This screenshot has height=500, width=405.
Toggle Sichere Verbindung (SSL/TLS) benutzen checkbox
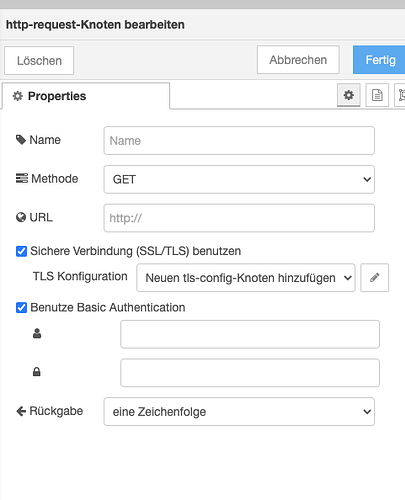point(21,251)
